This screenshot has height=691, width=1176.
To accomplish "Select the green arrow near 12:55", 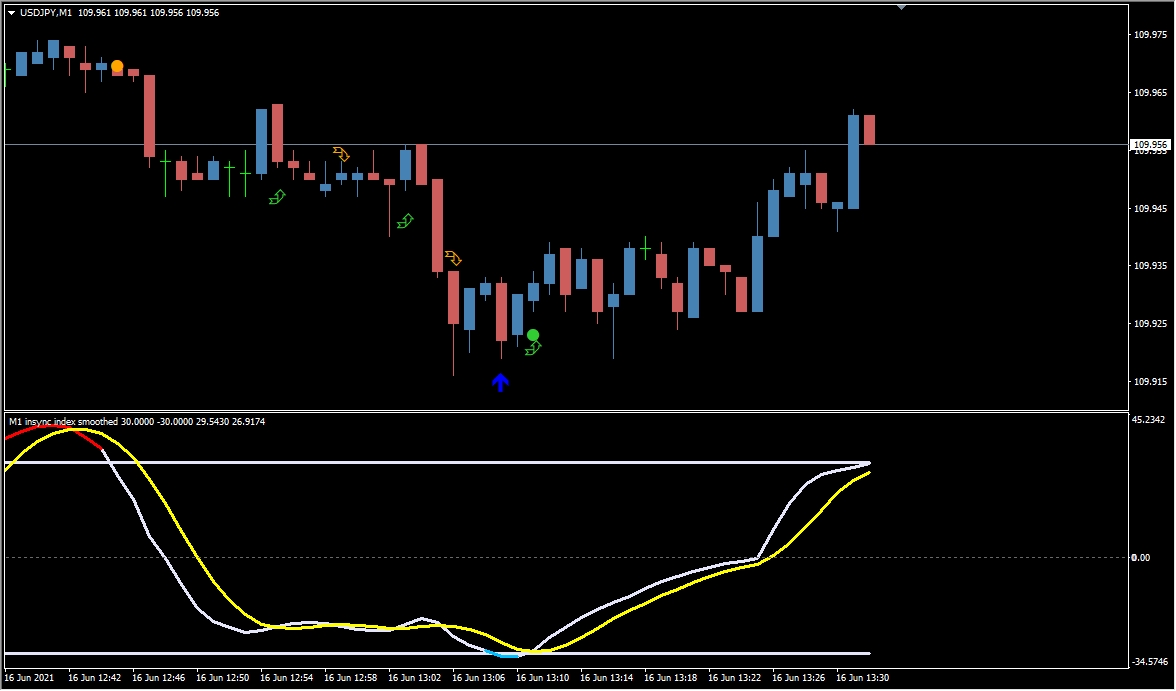I will click(x=277, y=197).
